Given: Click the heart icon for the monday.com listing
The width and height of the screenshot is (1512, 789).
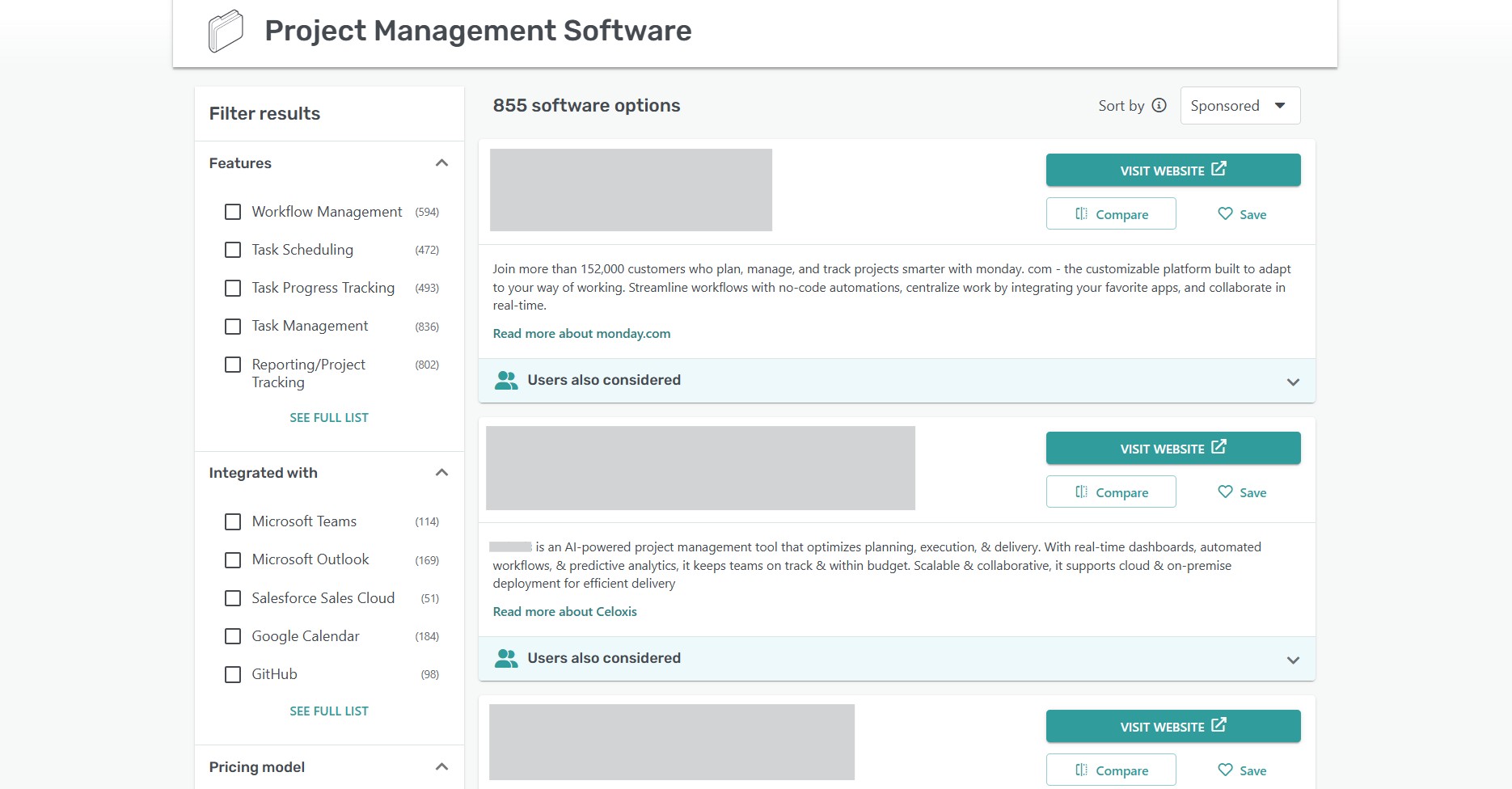Looking at the screenshot, I should (x=1225, y=213).
